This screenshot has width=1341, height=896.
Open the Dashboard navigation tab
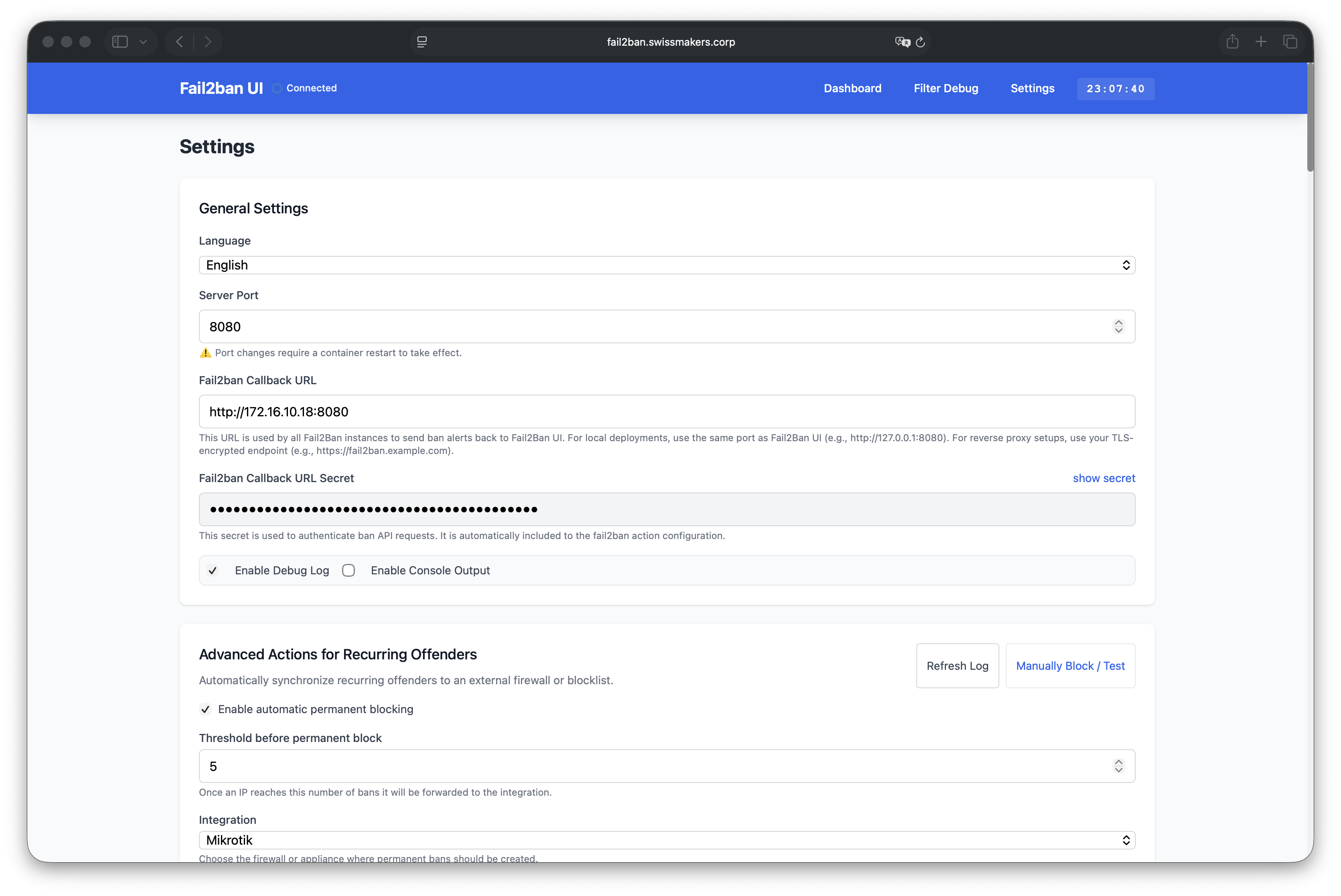pos(852,89)
